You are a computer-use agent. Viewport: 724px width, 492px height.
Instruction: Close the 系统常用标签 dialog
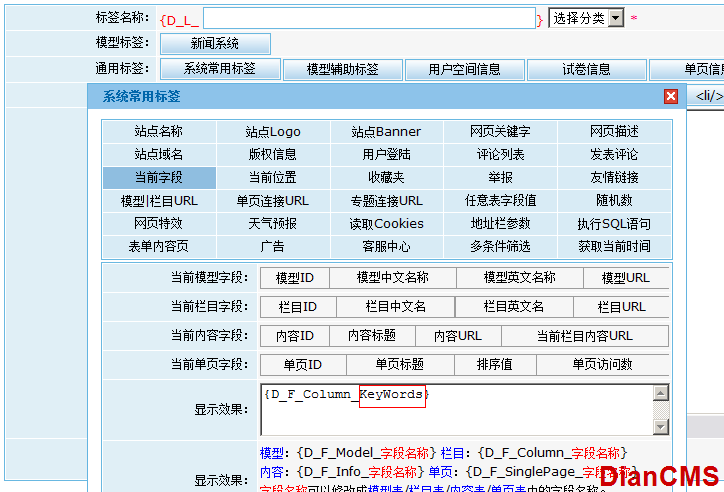[x=671, y=97]
